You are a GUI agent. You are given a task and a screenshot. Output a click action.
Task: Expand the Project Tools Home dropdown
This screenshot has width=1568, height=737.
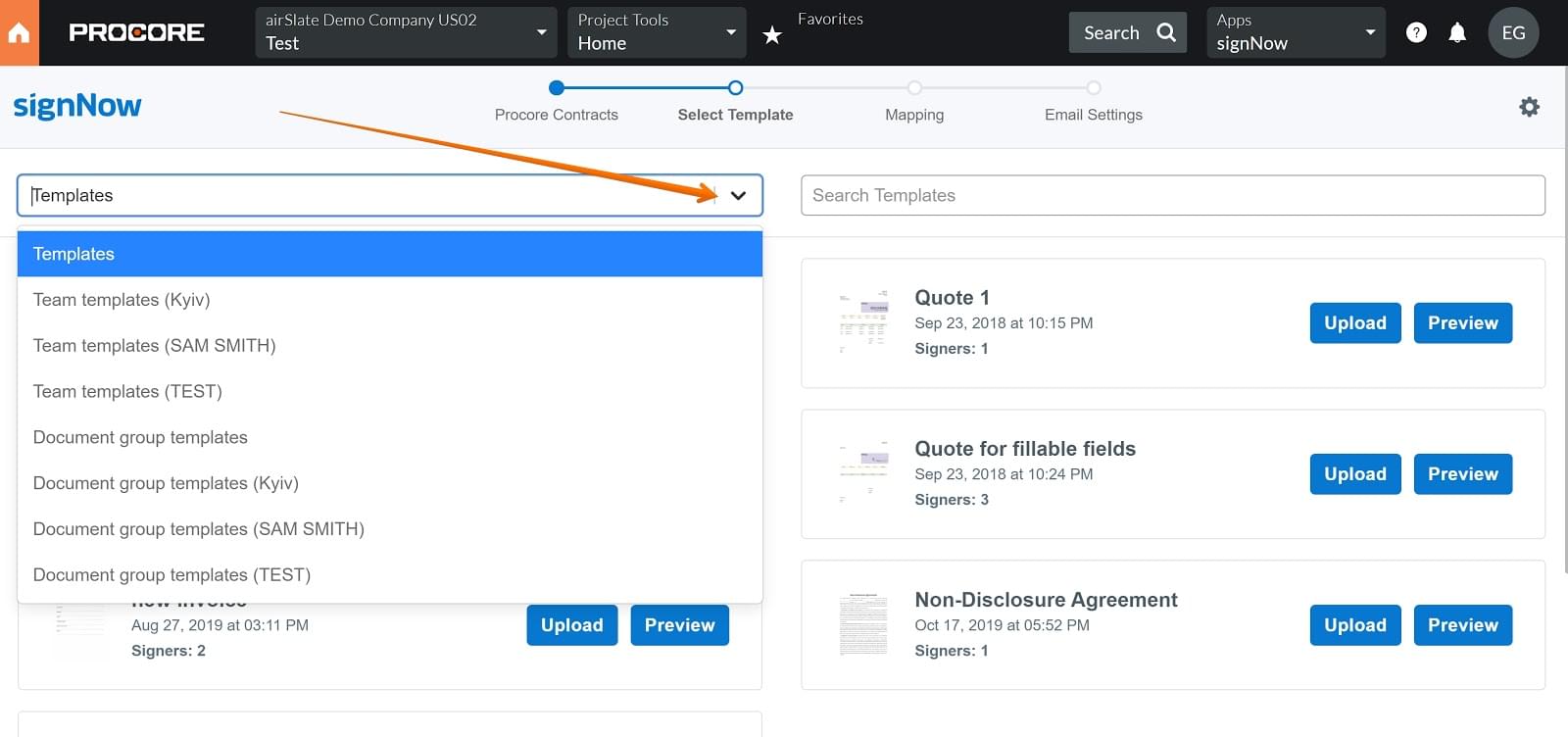click(657, 32)
